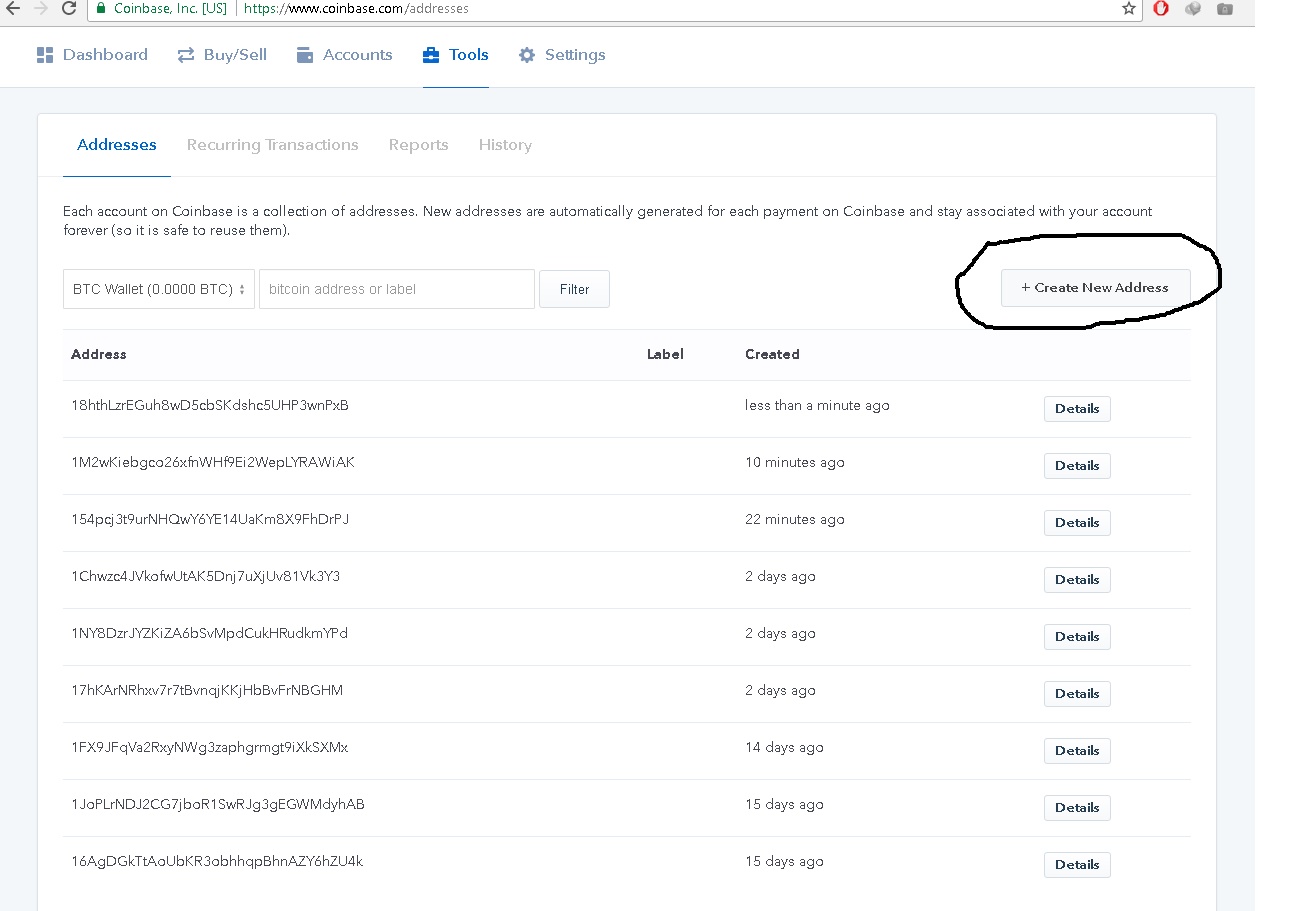Image resolution: width=1294 pixels, height=911 pixels.
Task: Open Details for address 1Chwzc4JVkofwUtAK5Dnj7uXjUv81Vk3Y3
Action: [x=1077, y=580]
